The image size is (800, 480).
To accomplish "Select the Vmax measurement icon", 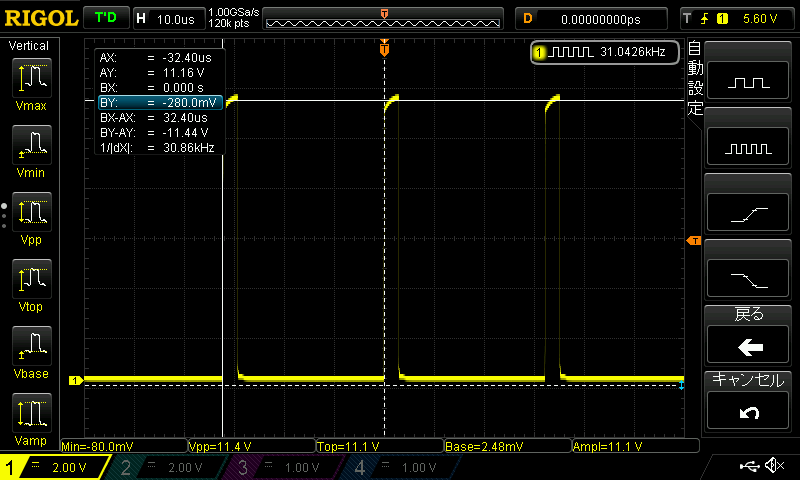I will point(32,78).
